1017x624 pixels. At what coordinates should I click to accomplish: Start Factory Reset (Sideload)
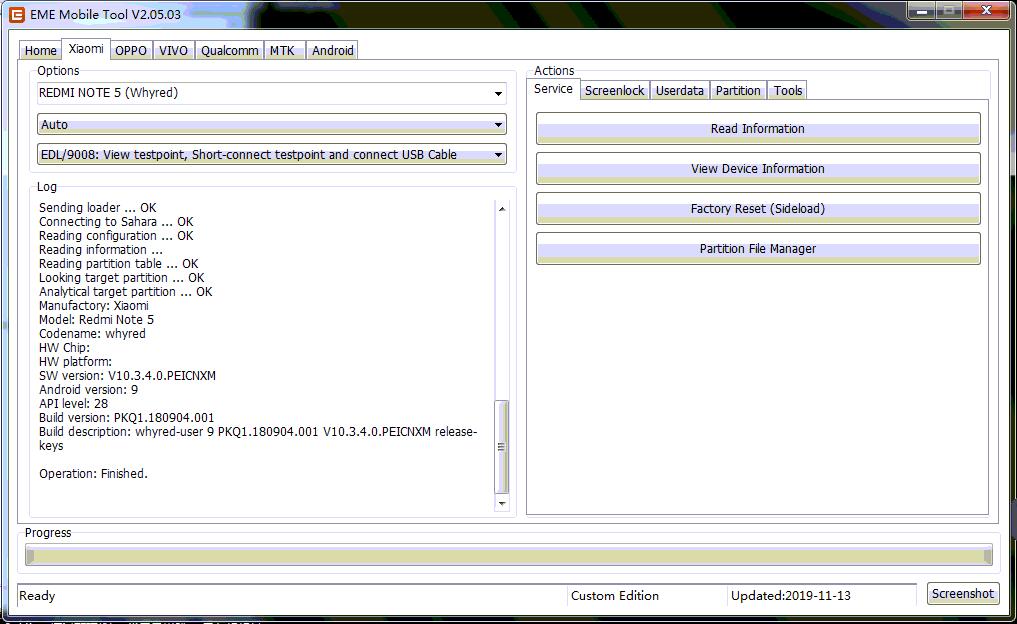tap(758, 209)
